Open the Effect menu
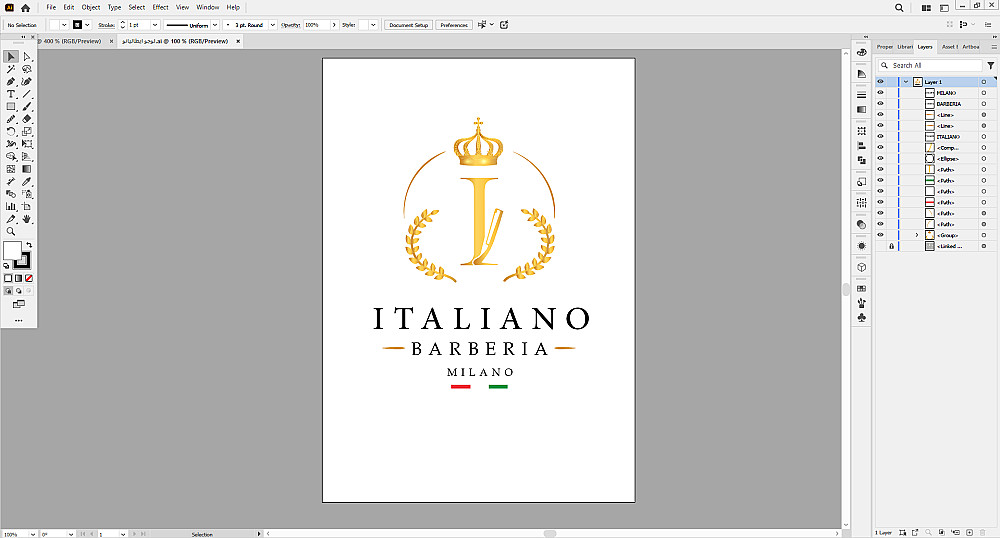The image size is (1000, 538). (160, 7)
